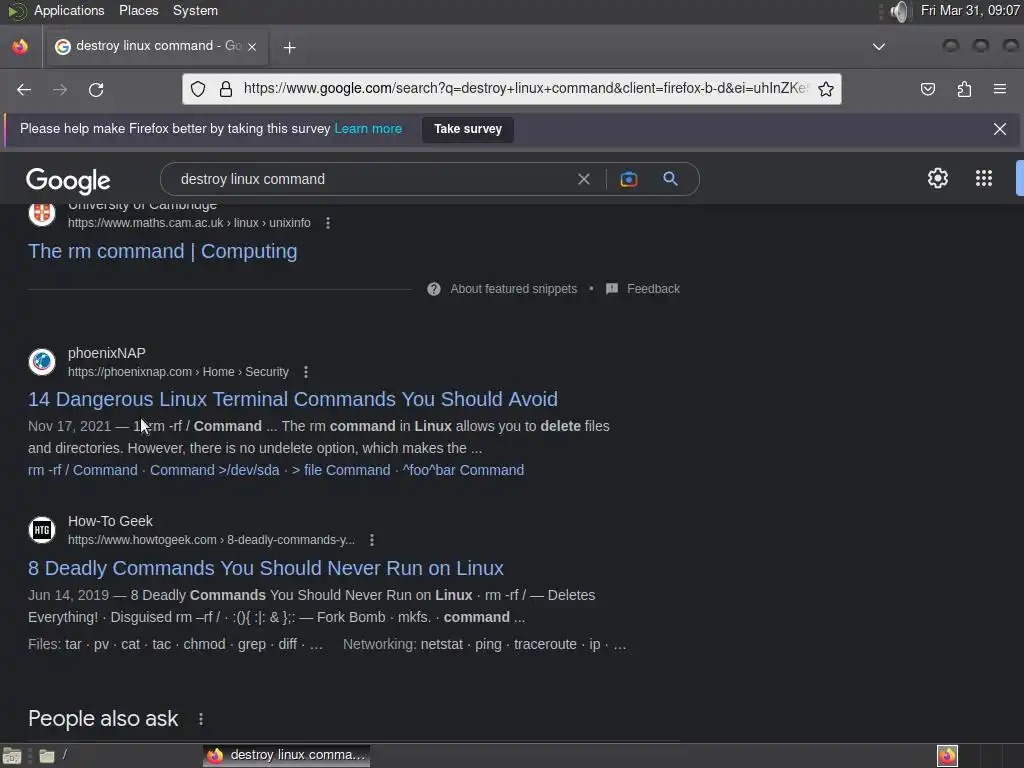
Task: Close the destroy linux command tab
Action: (x=252, y=47)
